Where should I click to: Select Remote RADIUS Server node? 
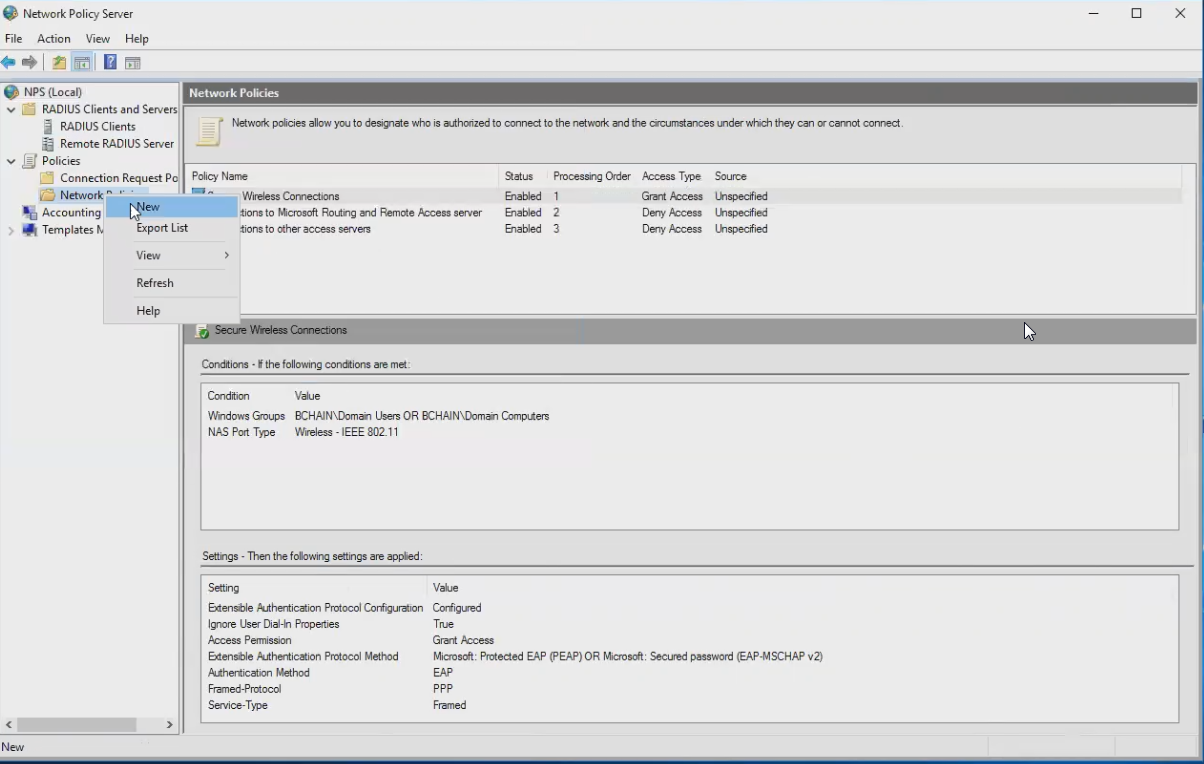(x=116, y=144)
